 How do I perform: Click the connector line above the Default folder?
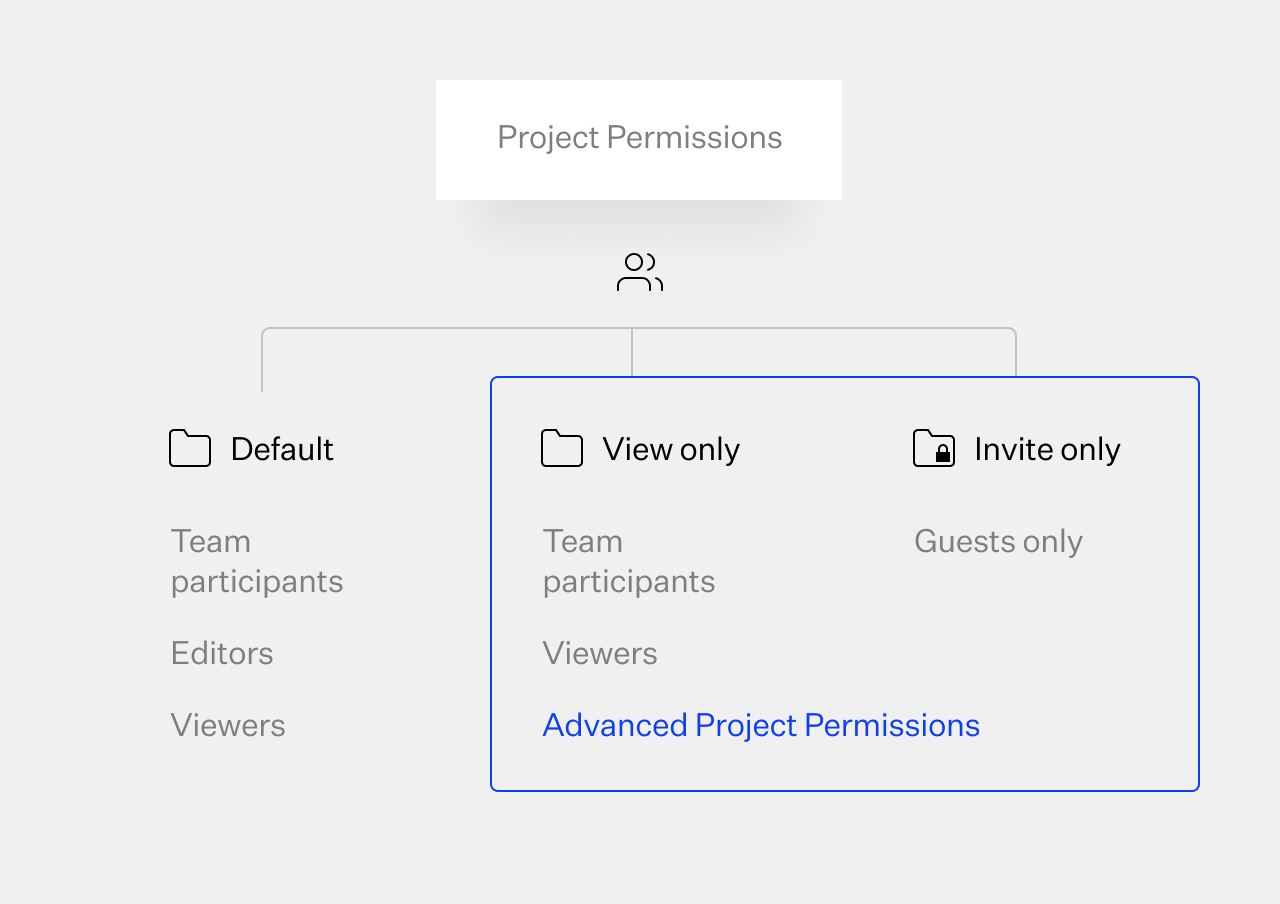tap(262, 362)
